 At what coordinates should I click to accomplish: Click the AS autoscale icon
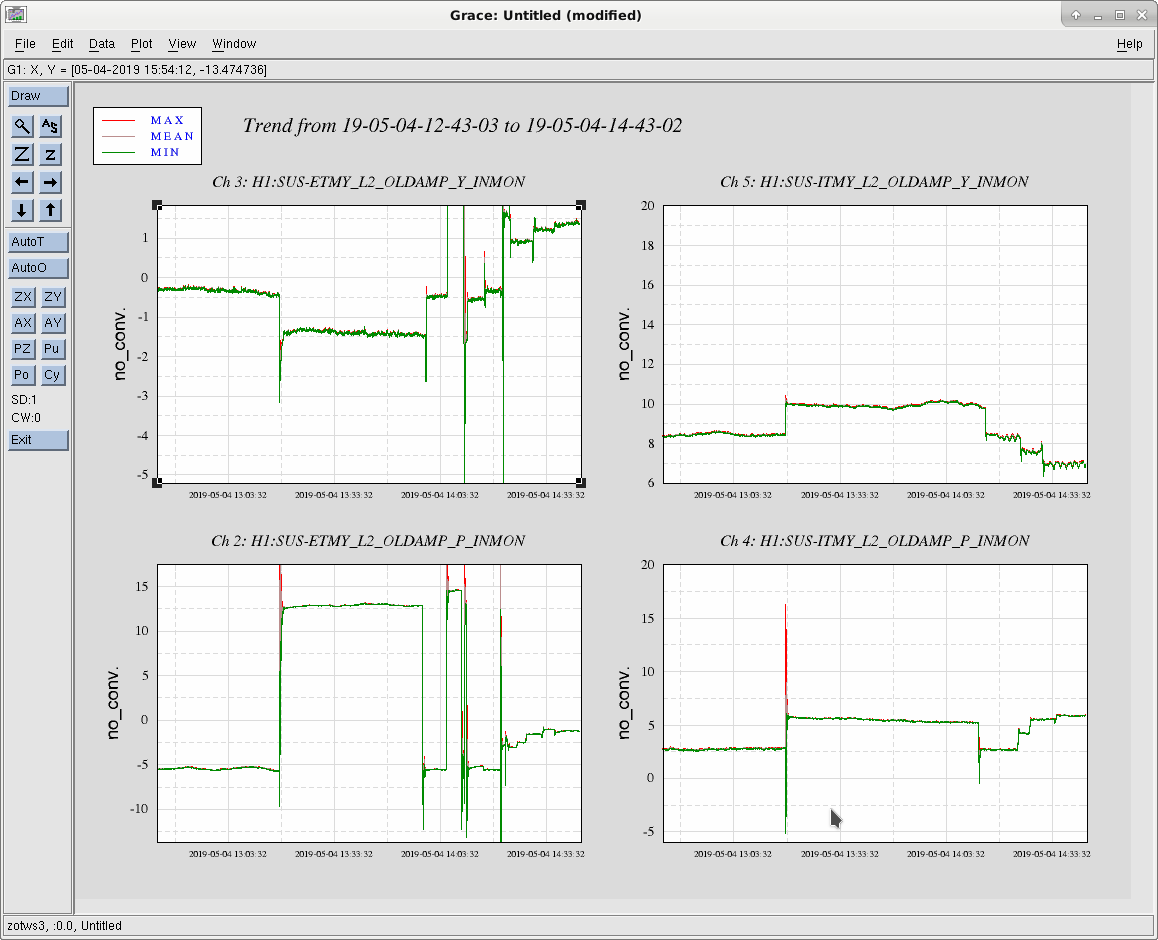tap(50, 126)
